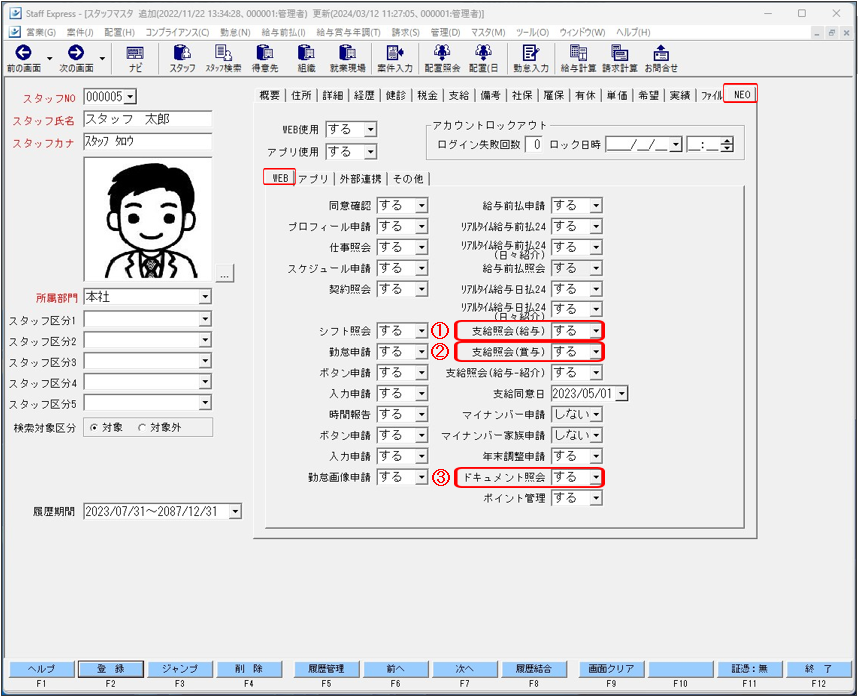Screen dimensions: 858x697
Task: Click the browse button beside staff photo
Action: [224, 274]
